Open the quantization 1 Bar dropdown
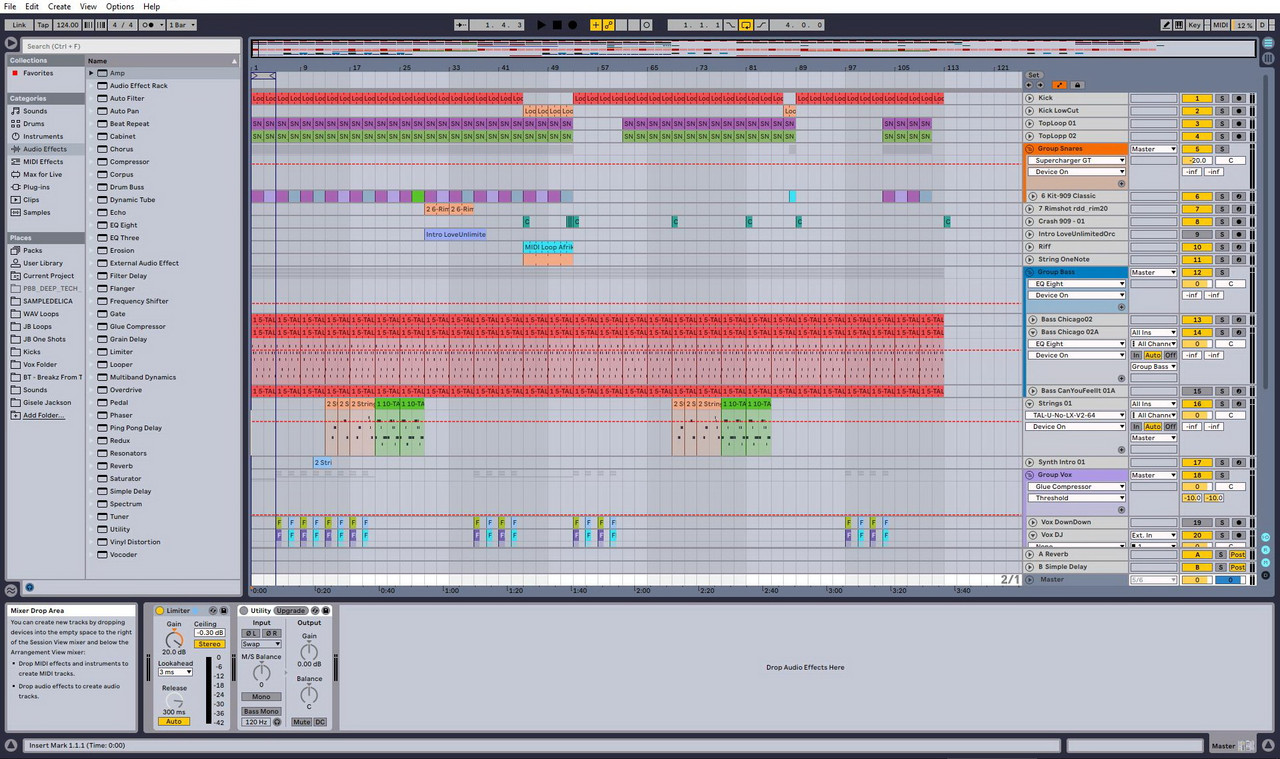This screenshot has width=1280, height=759. pos(181,24)
